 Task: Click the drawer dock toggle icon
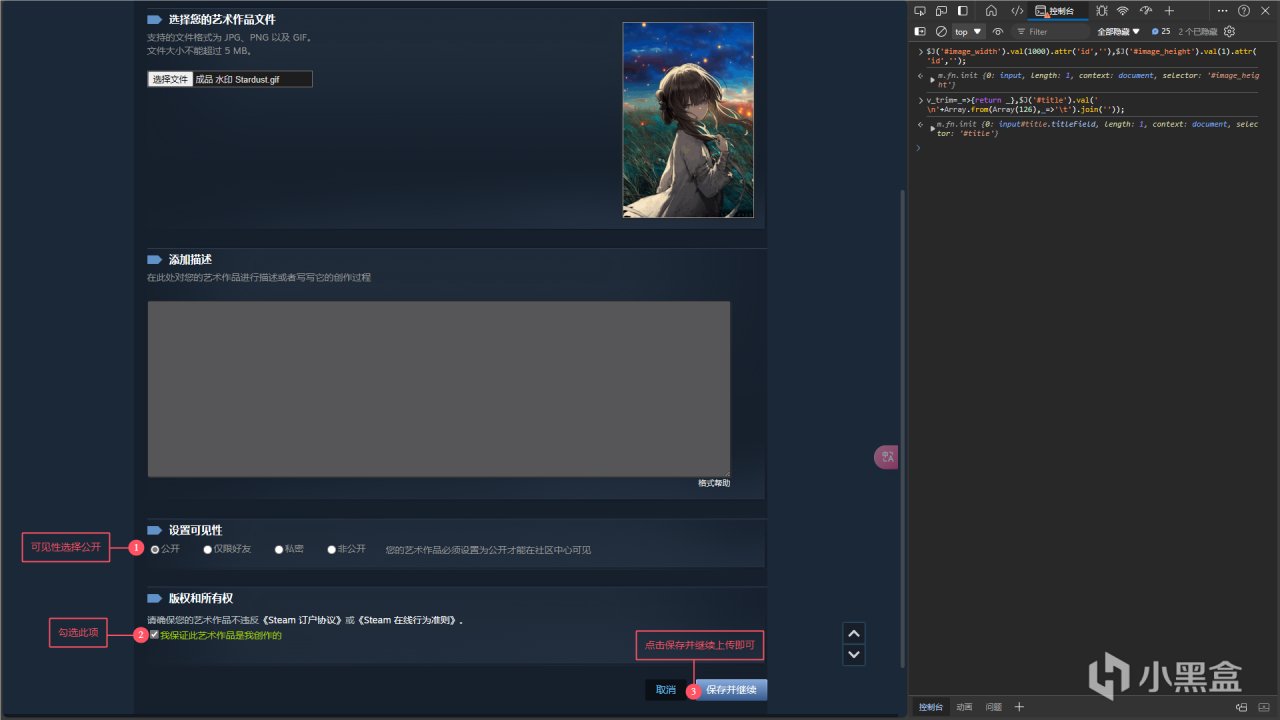tap(1241, 707)
